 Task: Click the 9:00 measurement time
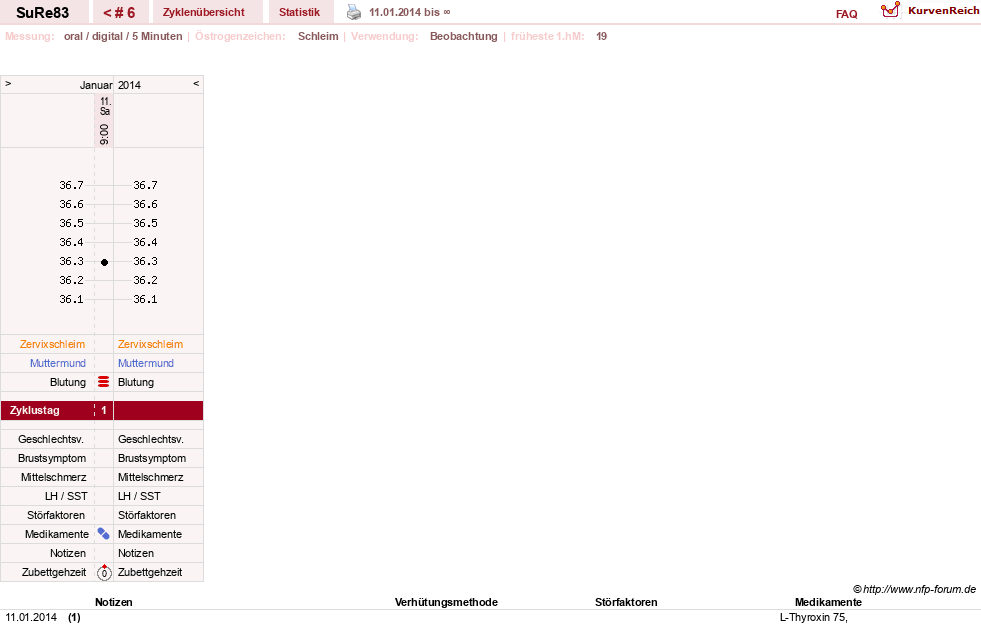tap(104, 134)
